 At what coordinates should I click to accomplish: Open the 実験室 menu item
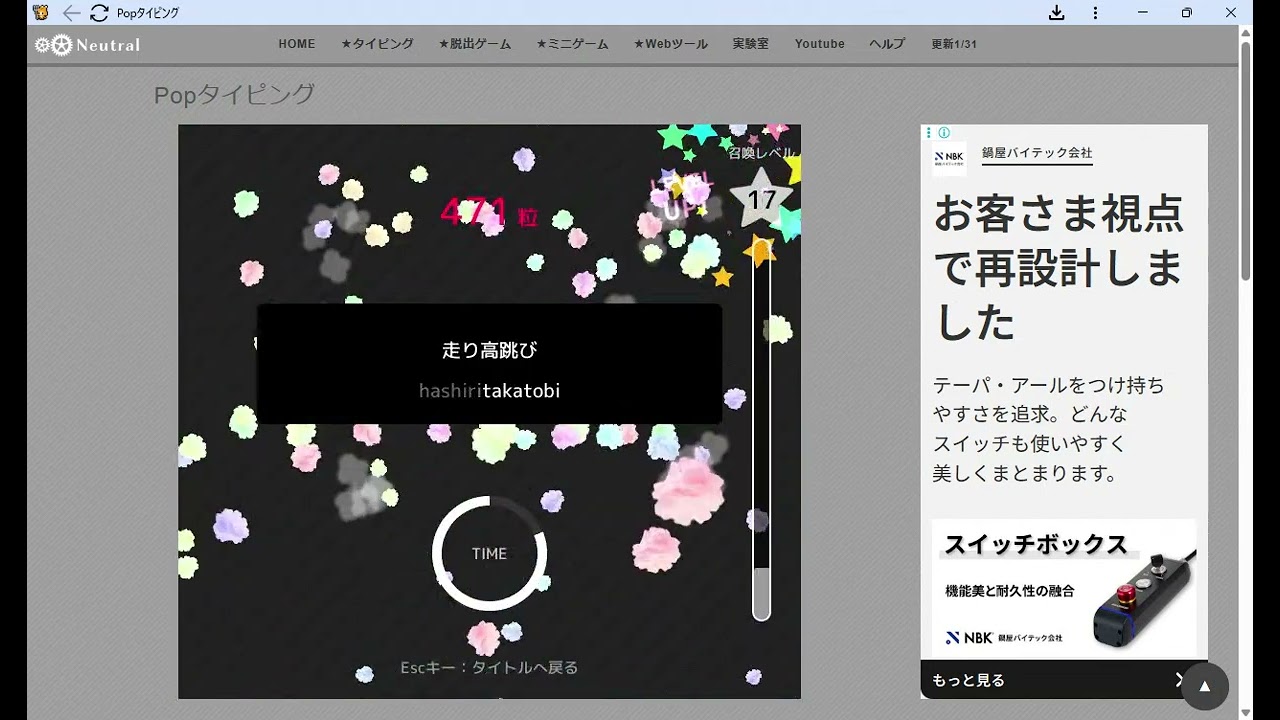750,44
